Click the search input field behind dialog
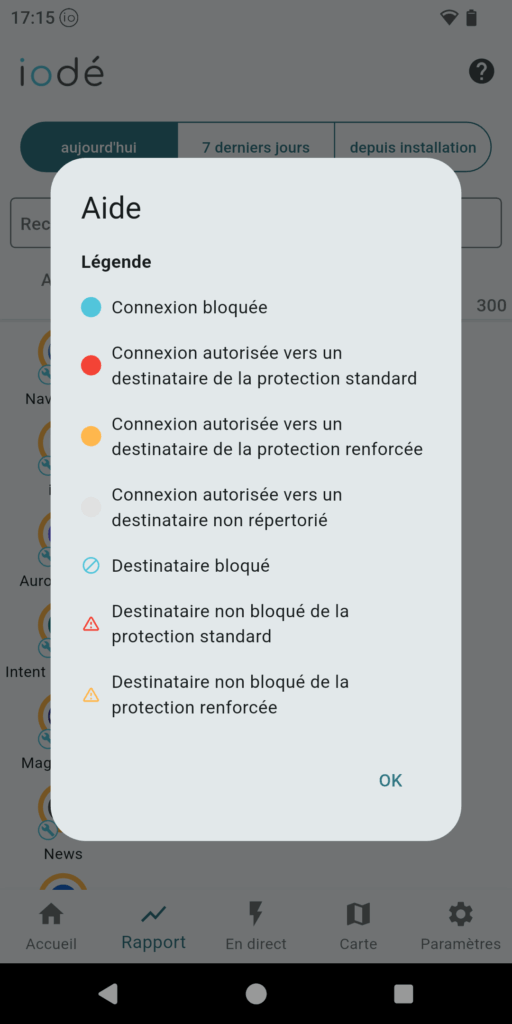 click(256, 223)
